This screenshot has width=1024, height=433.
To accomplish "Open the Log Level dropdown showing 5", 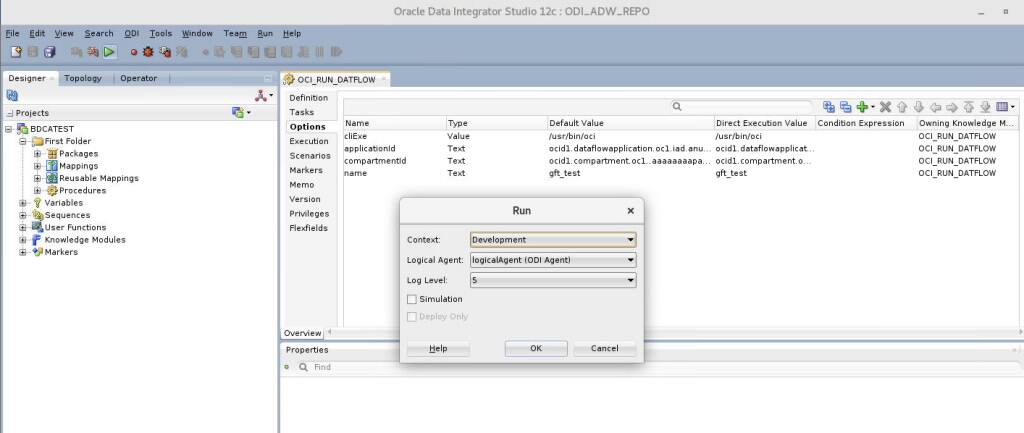I will 552,280.
